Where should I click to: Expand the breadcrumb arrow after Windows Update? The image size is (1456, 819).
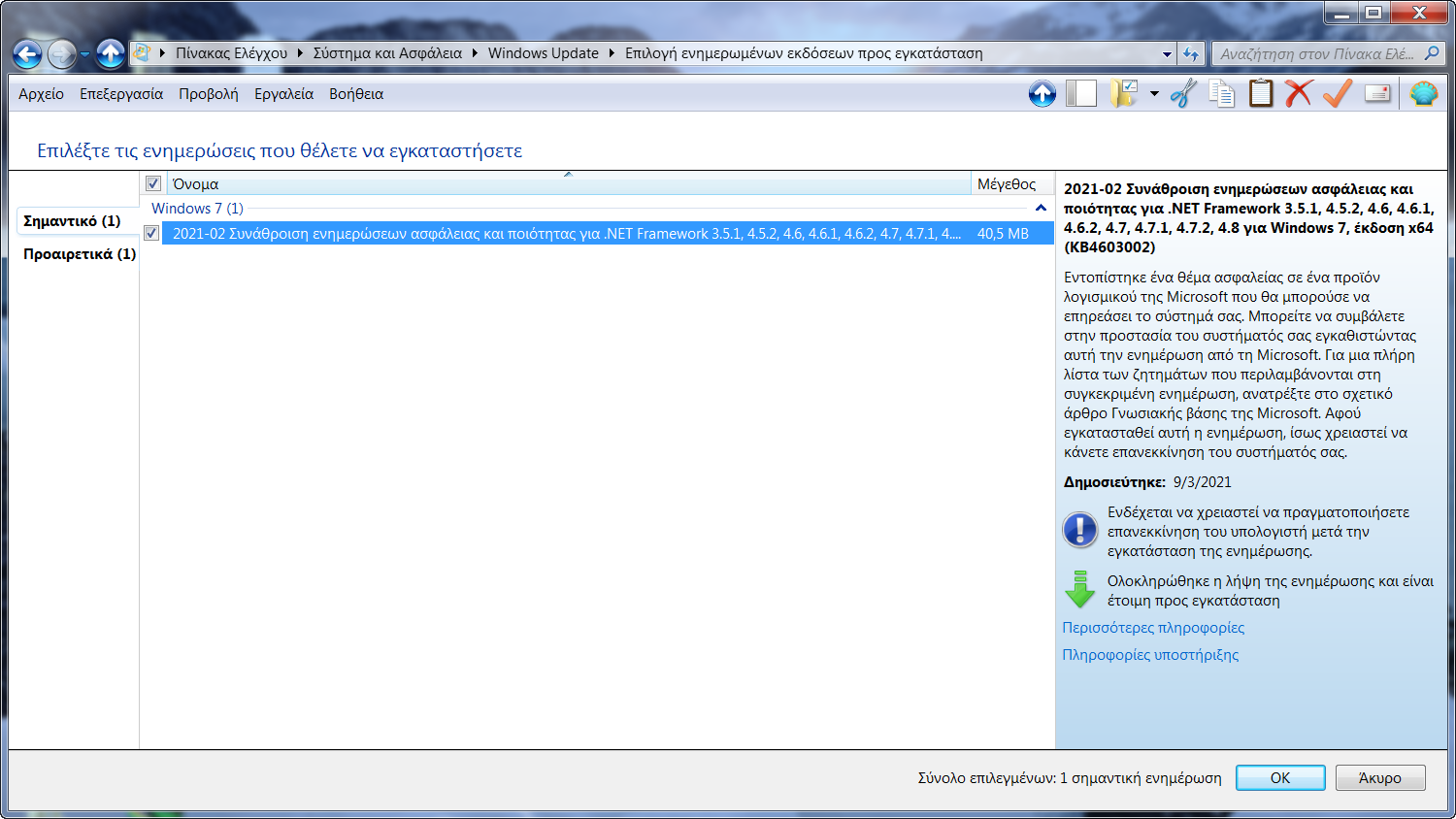(612, 53)
